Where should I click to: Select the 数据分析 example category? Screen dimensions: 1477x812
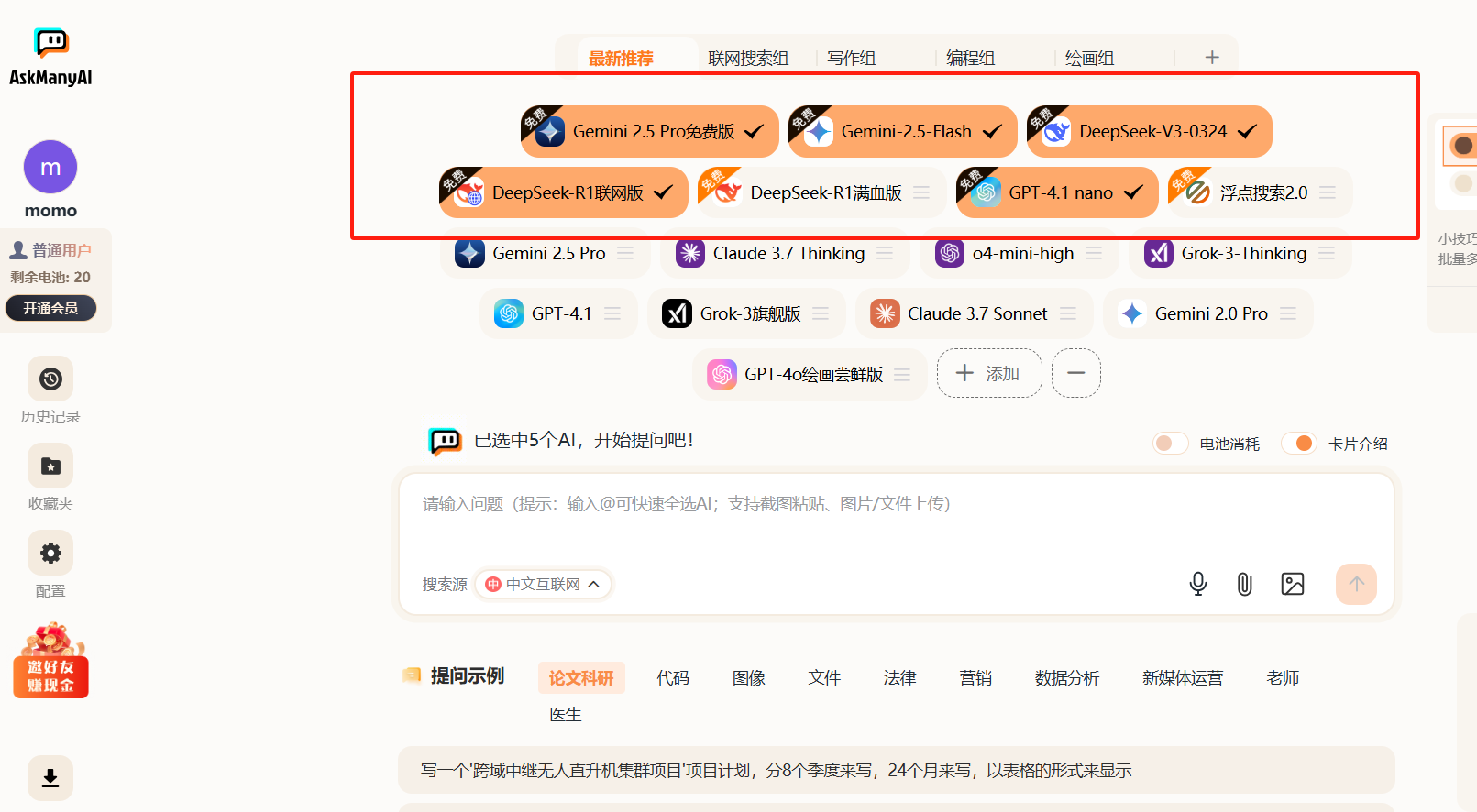[x=1067, y=677]
